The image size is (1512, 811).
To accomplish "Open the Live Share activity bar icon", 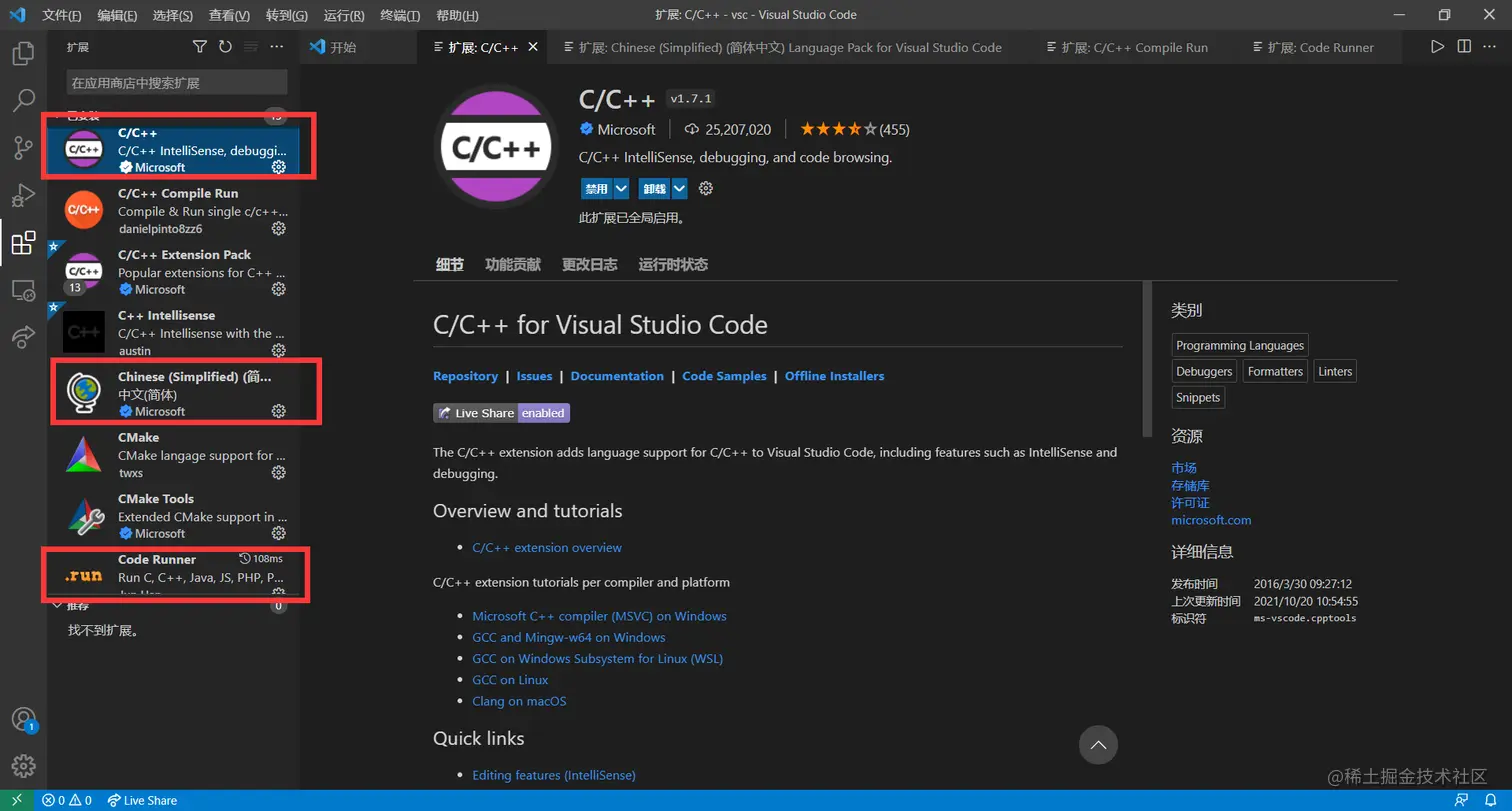I will [23, 337].
